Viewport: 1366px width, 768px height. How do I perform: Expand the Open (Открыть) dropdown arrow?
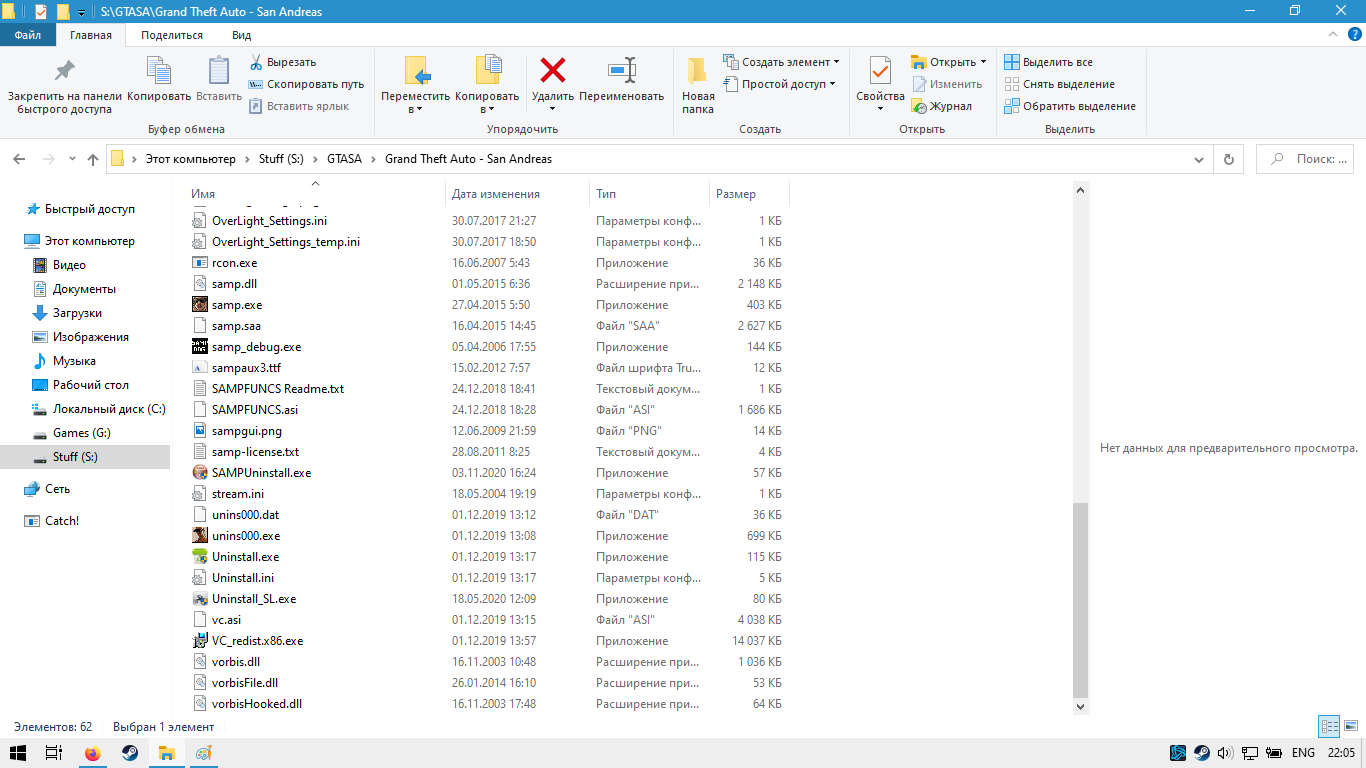pos(983,62)
